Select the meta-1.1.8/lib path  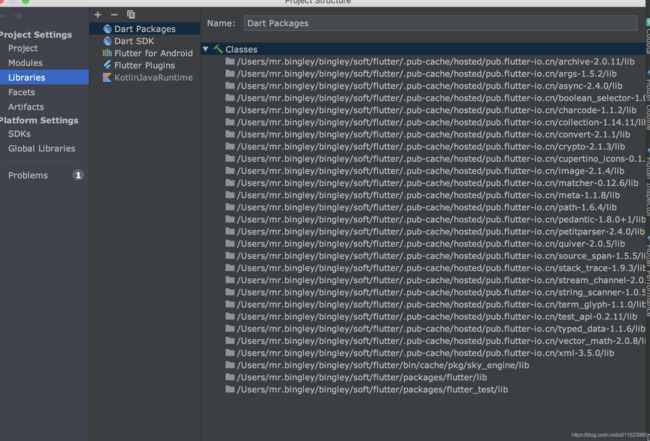(428, 195)
